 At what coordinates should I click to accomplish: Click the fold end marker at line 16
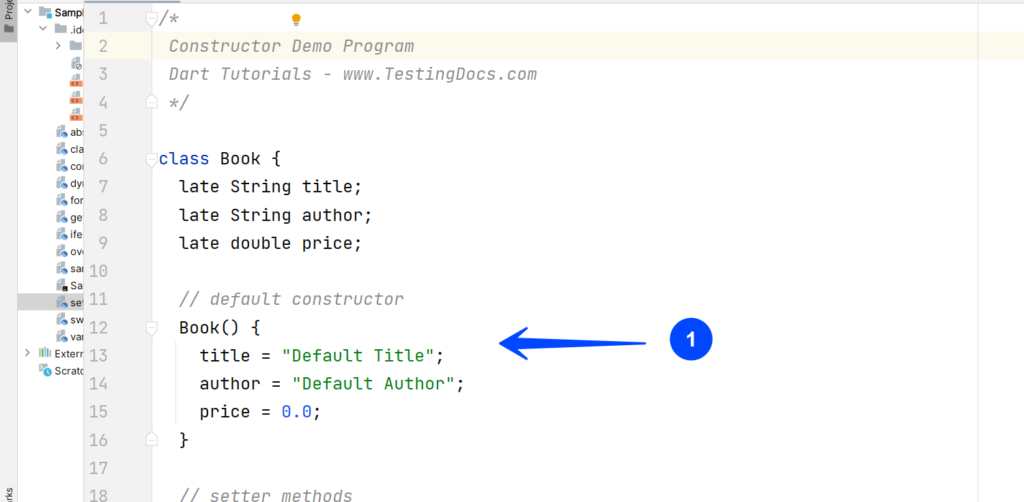(151, 439)
